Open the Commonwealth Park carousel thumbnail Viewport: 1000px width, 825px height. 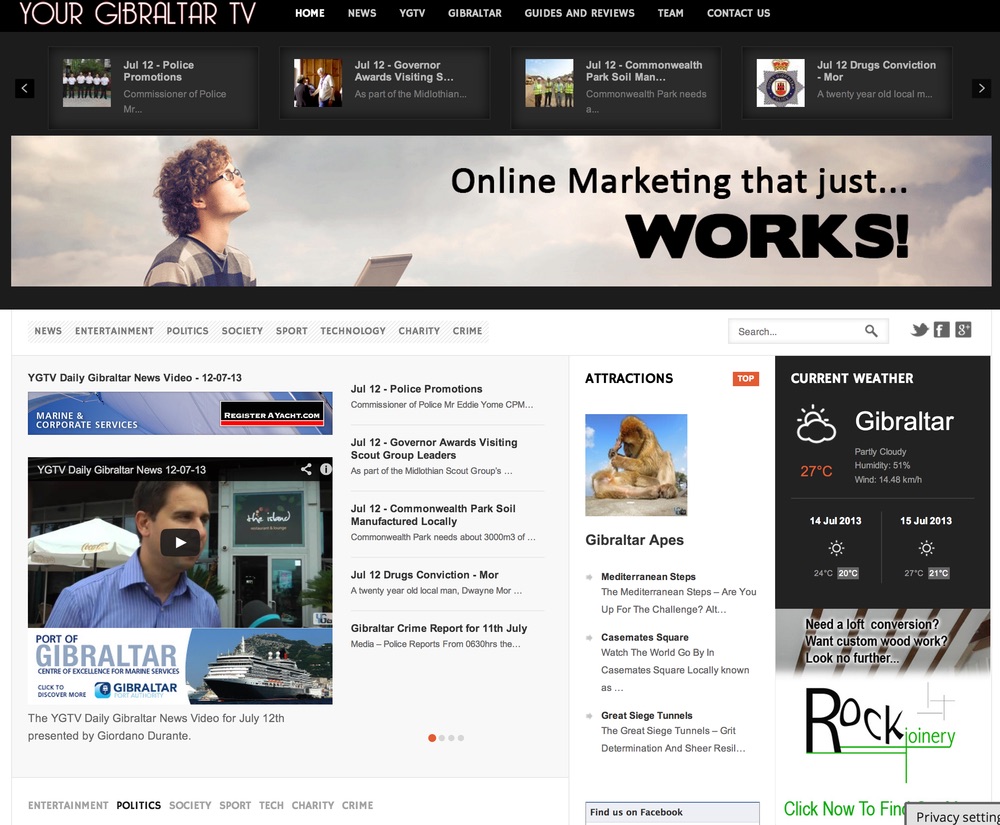pyautogui.click(x=549, y=82)
